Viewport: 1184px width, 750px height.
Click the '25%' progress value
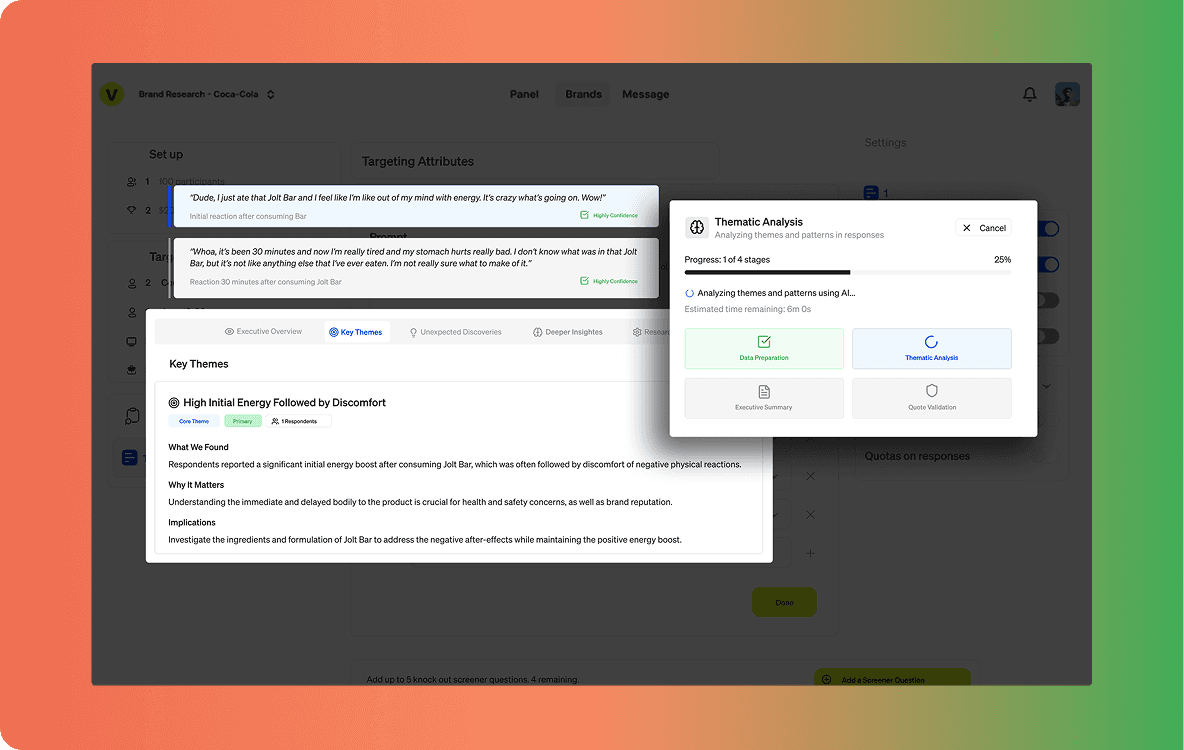(1002, 260)
